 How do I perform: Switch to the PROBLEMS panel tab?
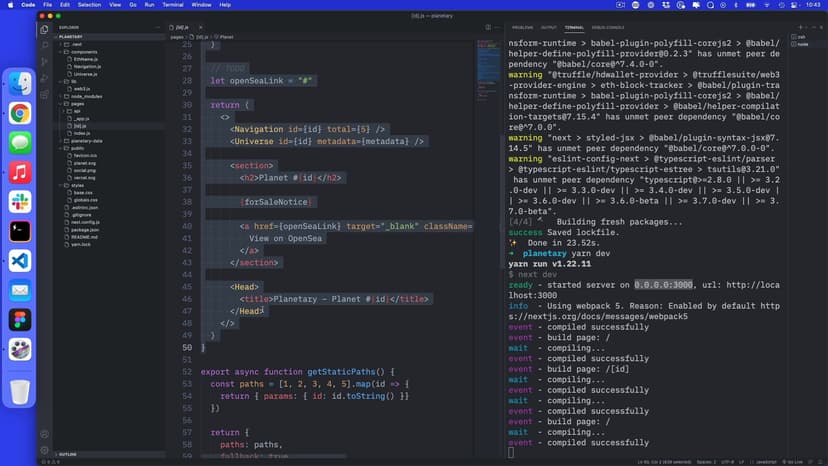[x=523, y=27]
